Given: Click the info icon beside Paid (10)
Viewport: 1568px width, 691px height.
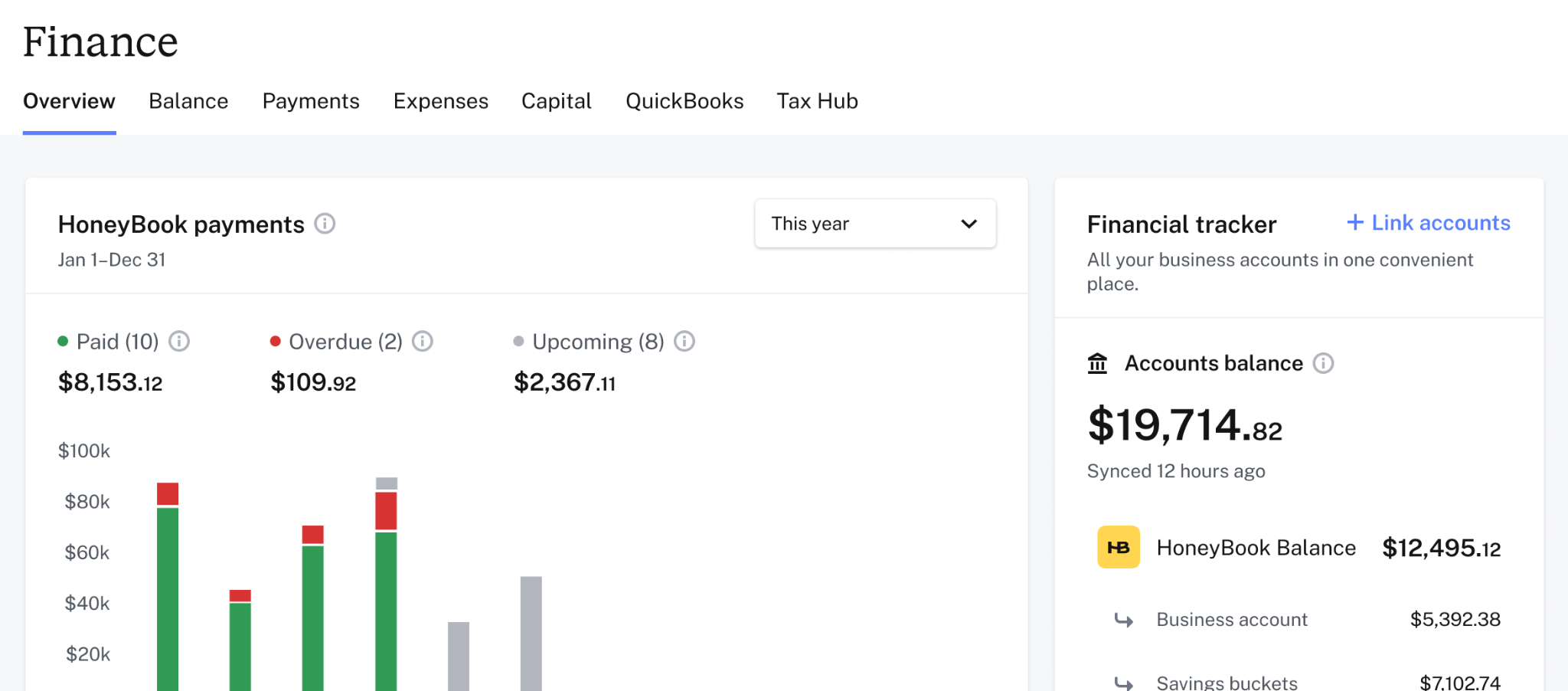Looking at the screenshot, I should (179, 341).
